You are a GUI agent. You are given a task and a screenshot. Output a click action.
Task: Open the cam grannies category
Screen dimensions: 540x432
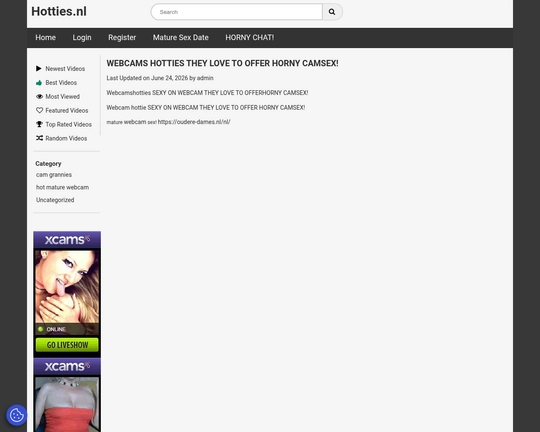54,175
